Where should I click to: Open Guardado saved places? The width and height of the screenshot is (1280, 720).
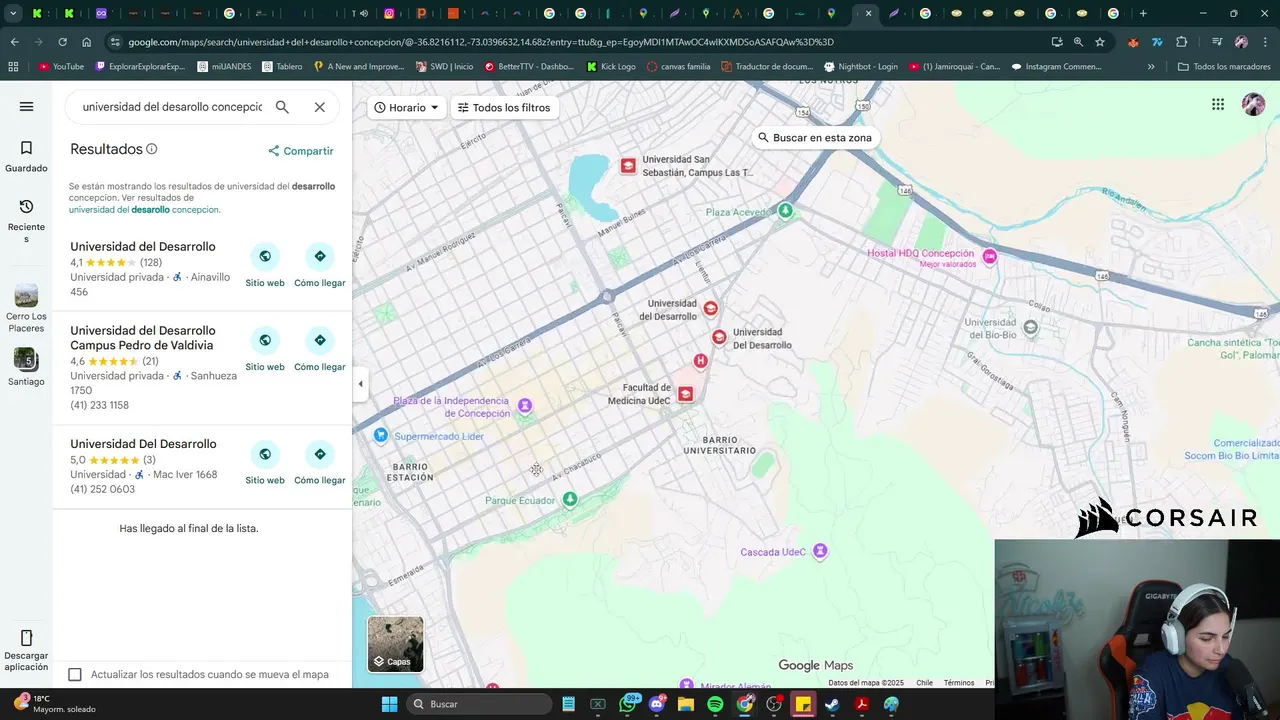click(x=26, y=156)
